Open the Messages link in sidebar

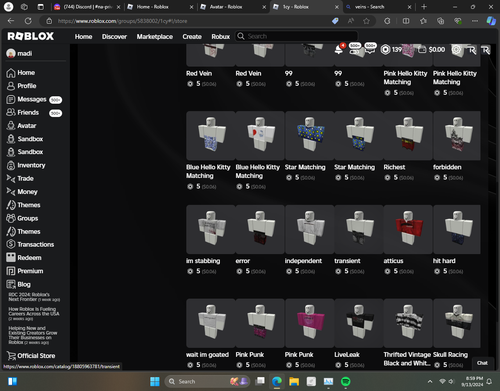pos(32,99)
